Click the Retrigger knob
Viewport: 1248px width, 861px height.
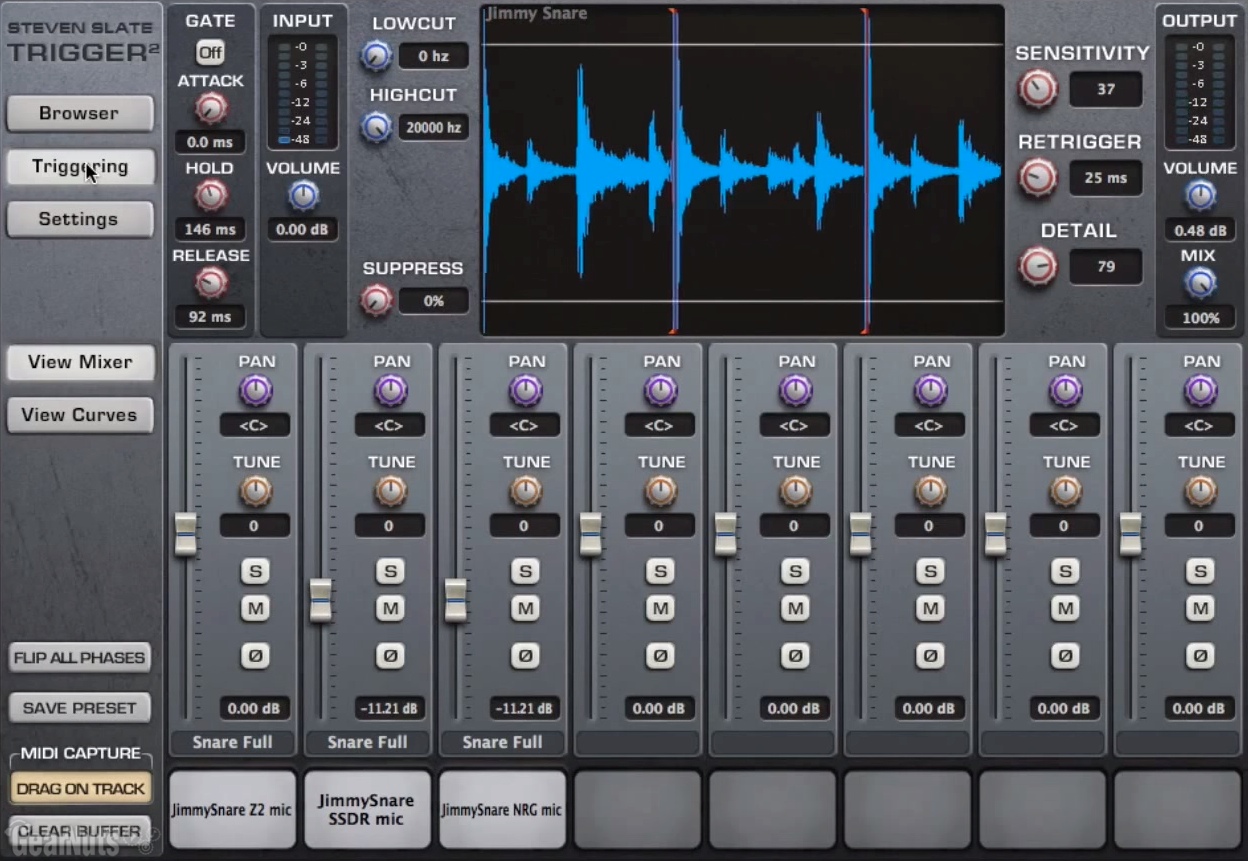coord(1038,178)
